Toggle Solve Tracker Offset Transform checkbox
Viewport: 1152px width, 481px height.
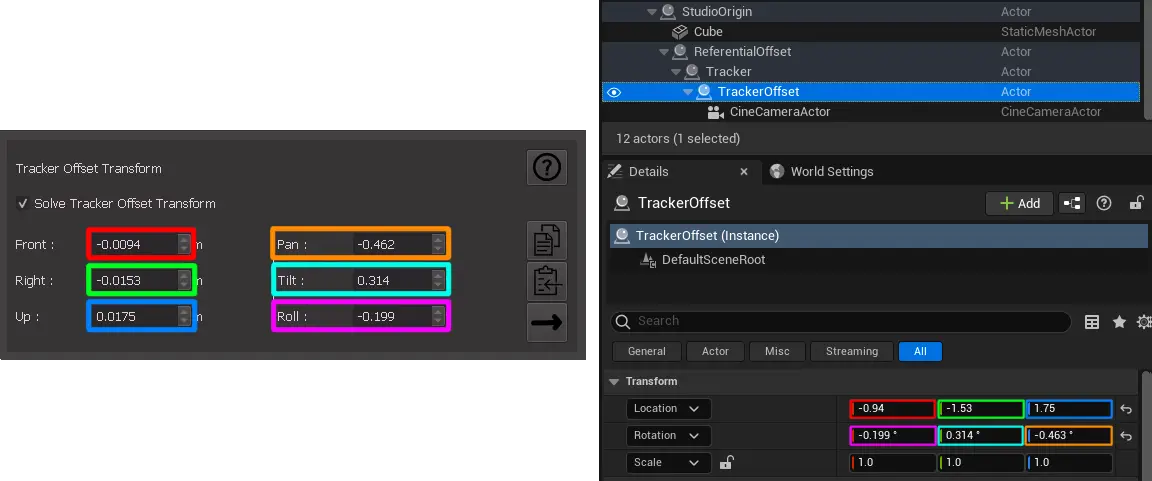(23, 204)
